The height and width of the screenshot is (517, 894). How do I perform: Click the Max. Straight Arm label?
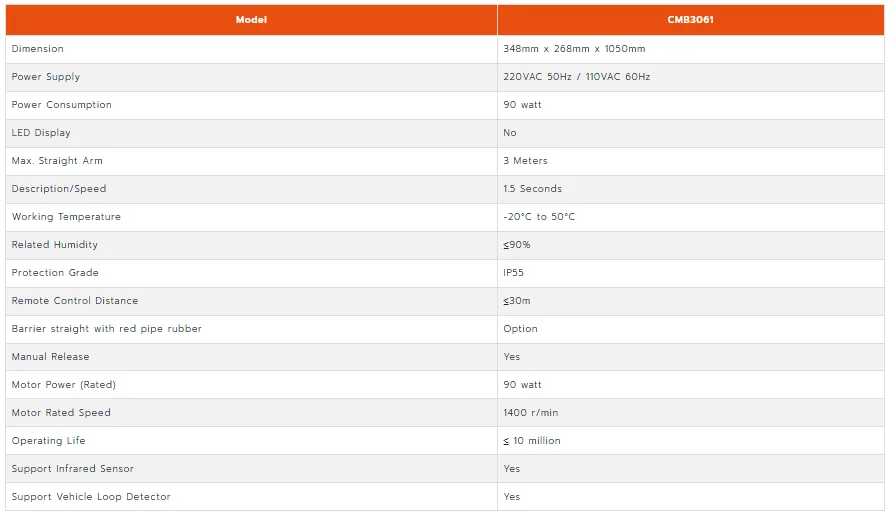(57, 161)
